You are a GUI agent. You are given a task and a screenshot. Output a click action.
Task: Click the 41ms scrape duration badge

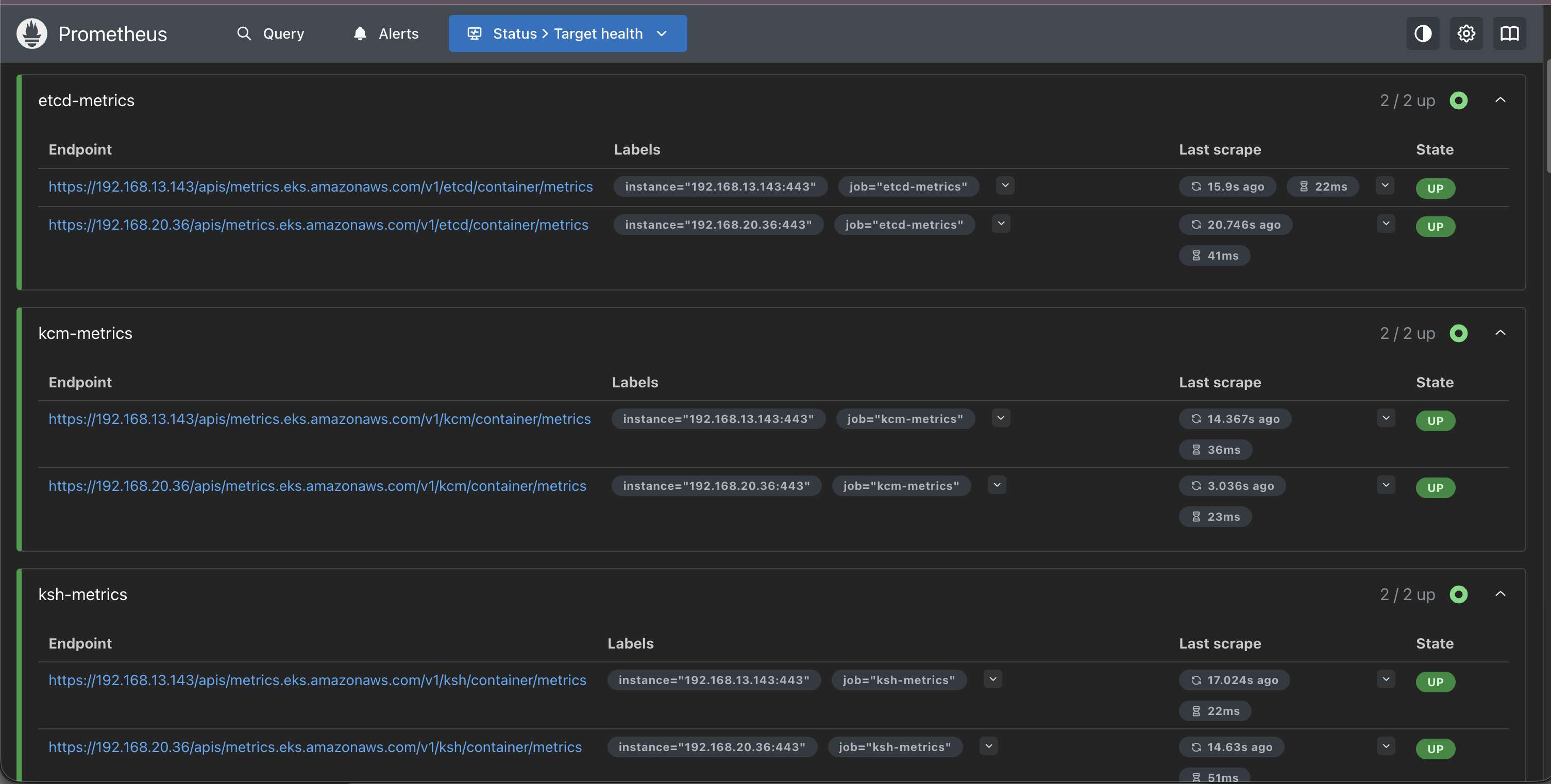[1215, 255]
